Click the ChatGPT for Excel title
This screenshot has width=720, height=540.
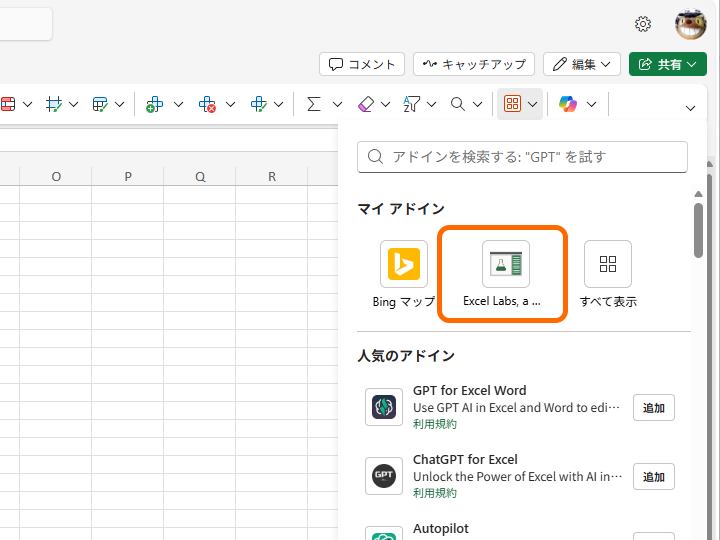click(465, 460)
